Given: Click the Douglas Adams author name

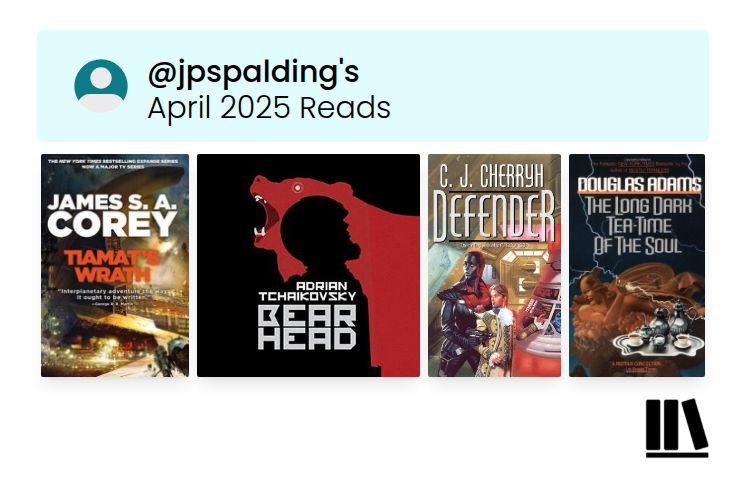Looking at the screenshot, I should click(x=638, y=185).
